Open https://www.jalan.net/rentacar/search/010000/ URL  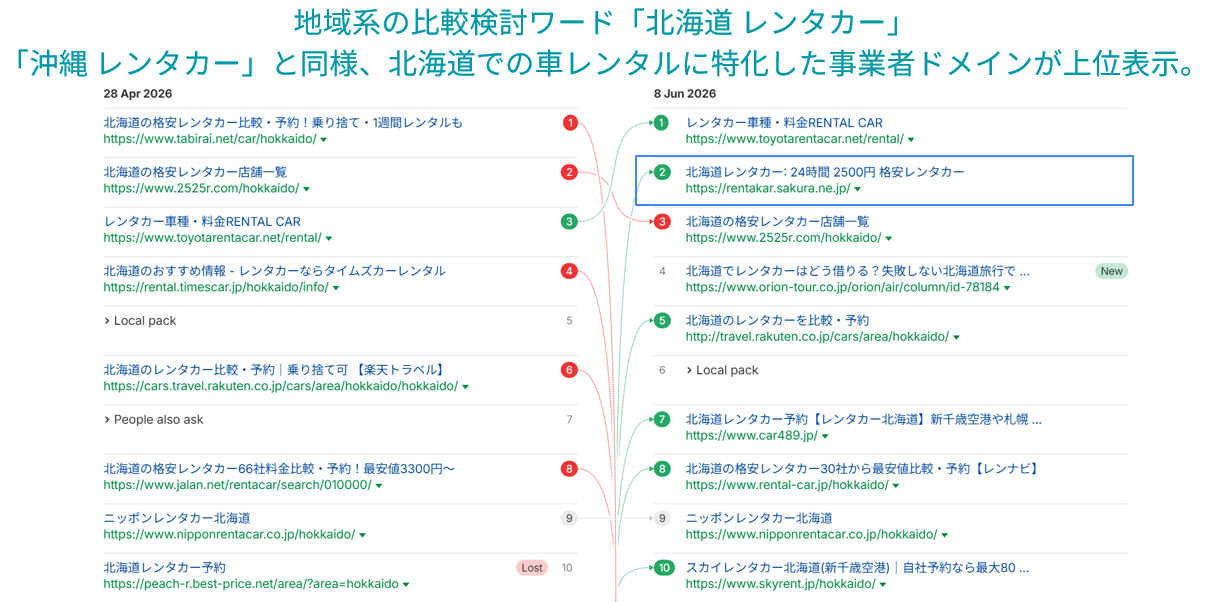[237, 485]
